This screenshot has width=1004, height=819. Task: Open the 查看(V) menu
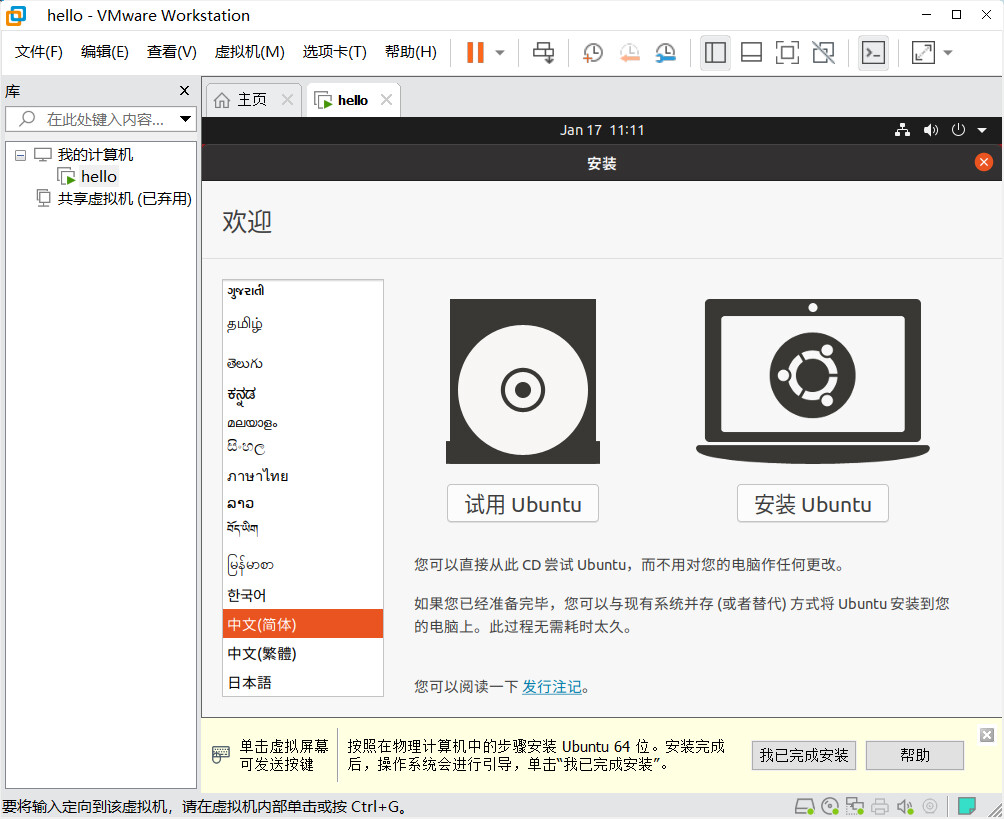pos(171,52)
